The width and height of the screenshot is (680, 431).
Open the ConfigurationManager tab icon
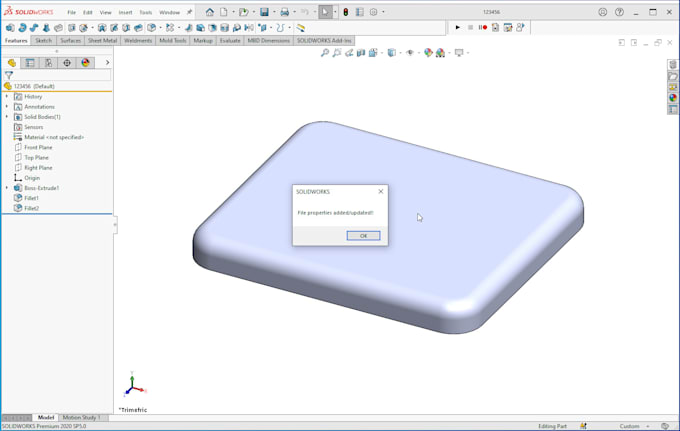pyautogui.click(x=49, y=63)
